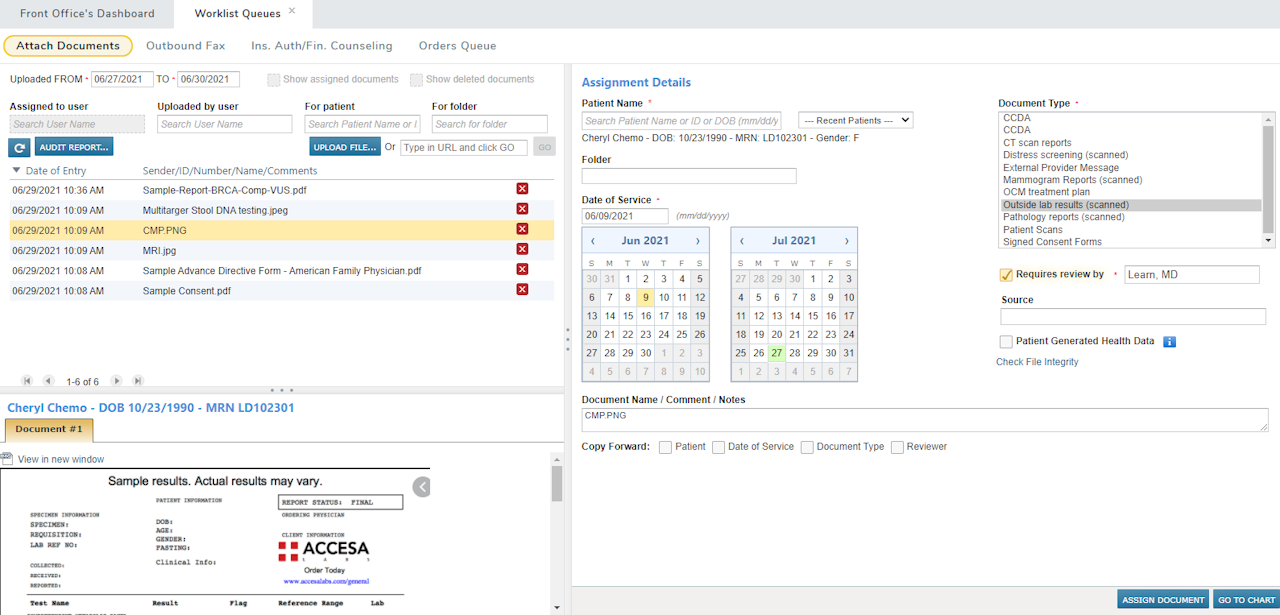Open the Orders Queue tab

click(x=457, y=46)
